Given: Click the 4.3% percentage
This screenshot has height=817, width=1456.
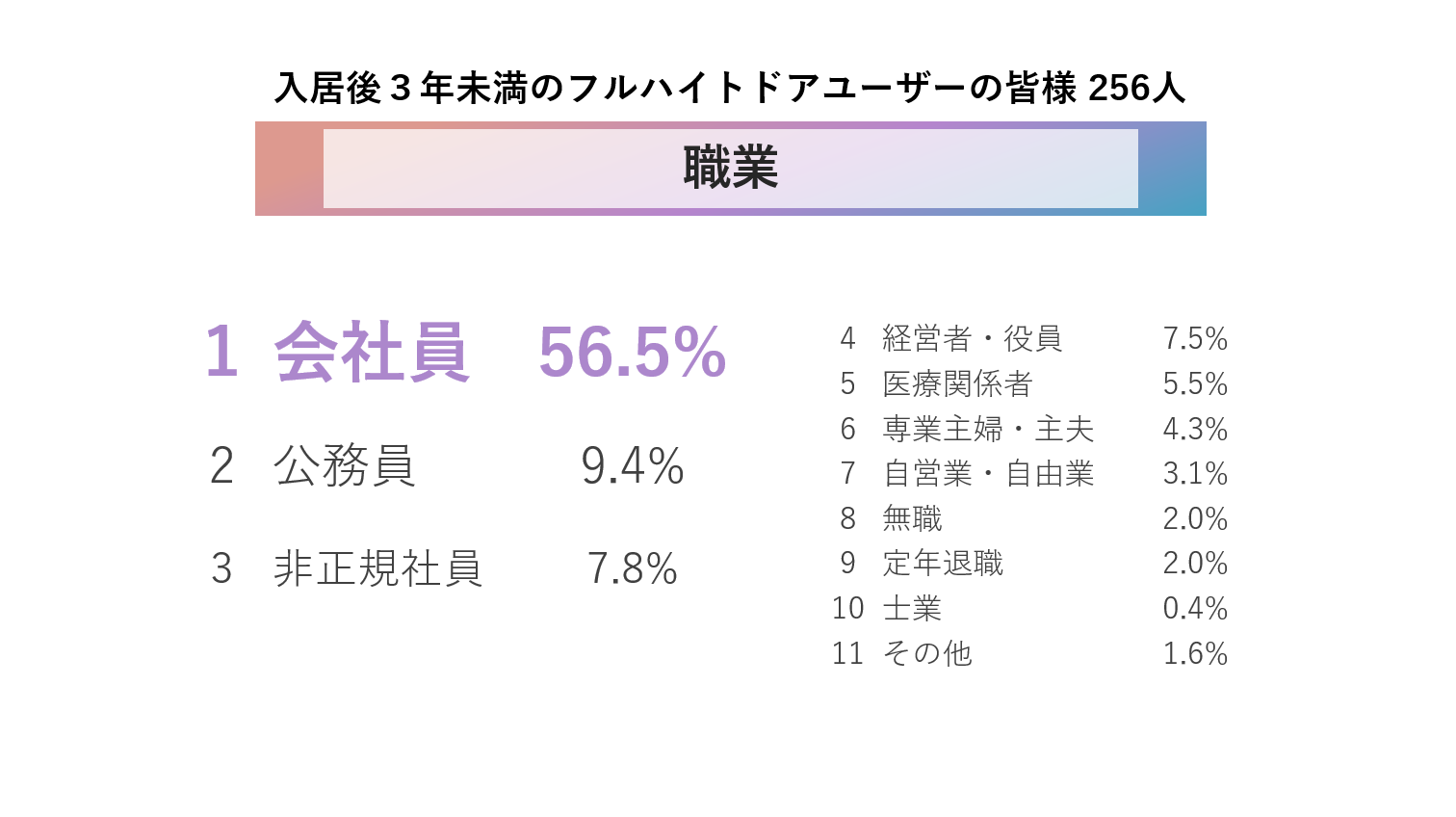Looking at the screenshot, I should [1195, 429].
